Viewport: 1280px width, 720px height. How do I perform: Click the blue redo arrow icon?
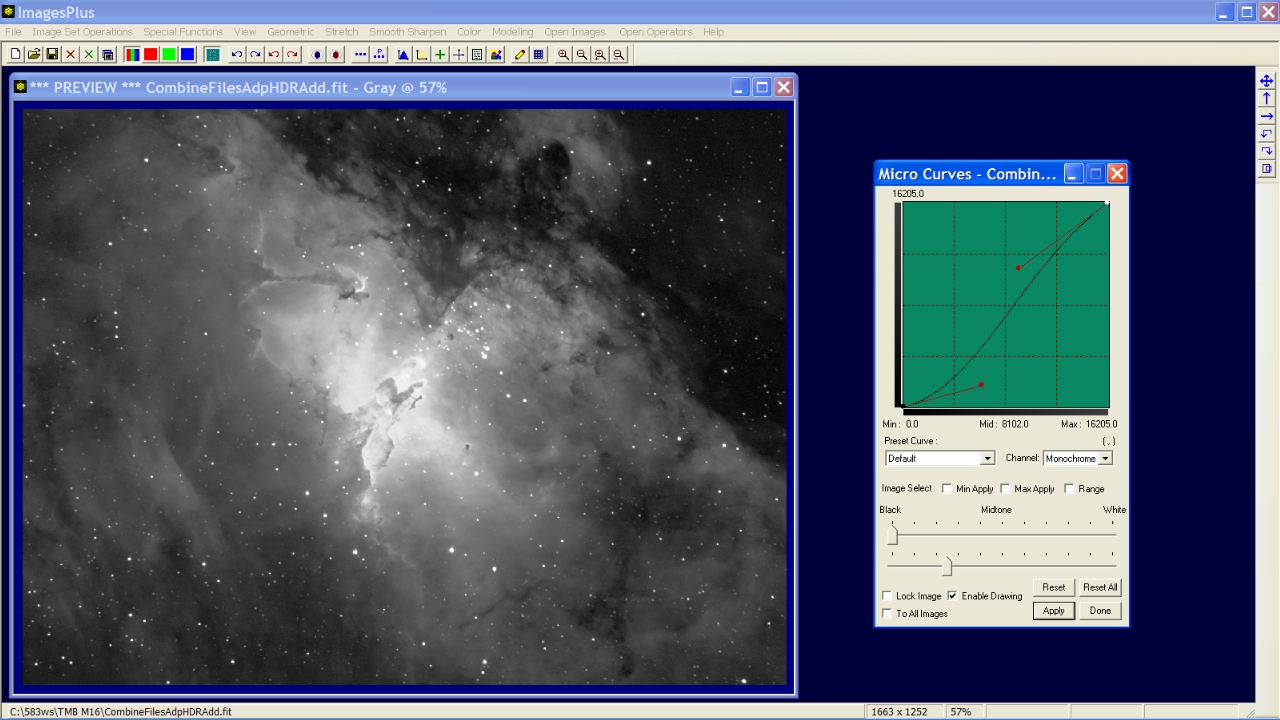(x=255, y=55)
